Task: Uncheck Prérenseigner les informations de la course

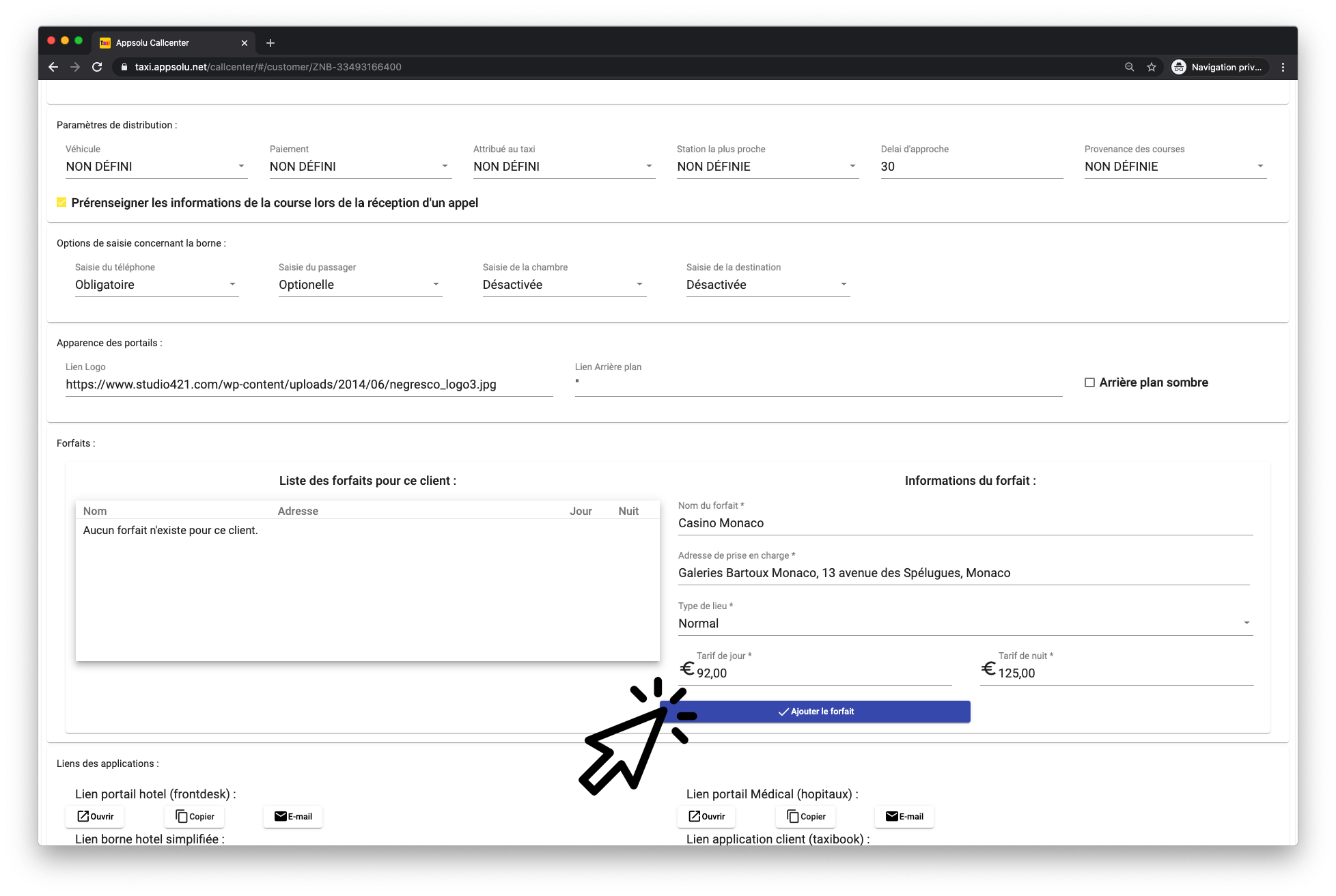Action: coord(61,202)
